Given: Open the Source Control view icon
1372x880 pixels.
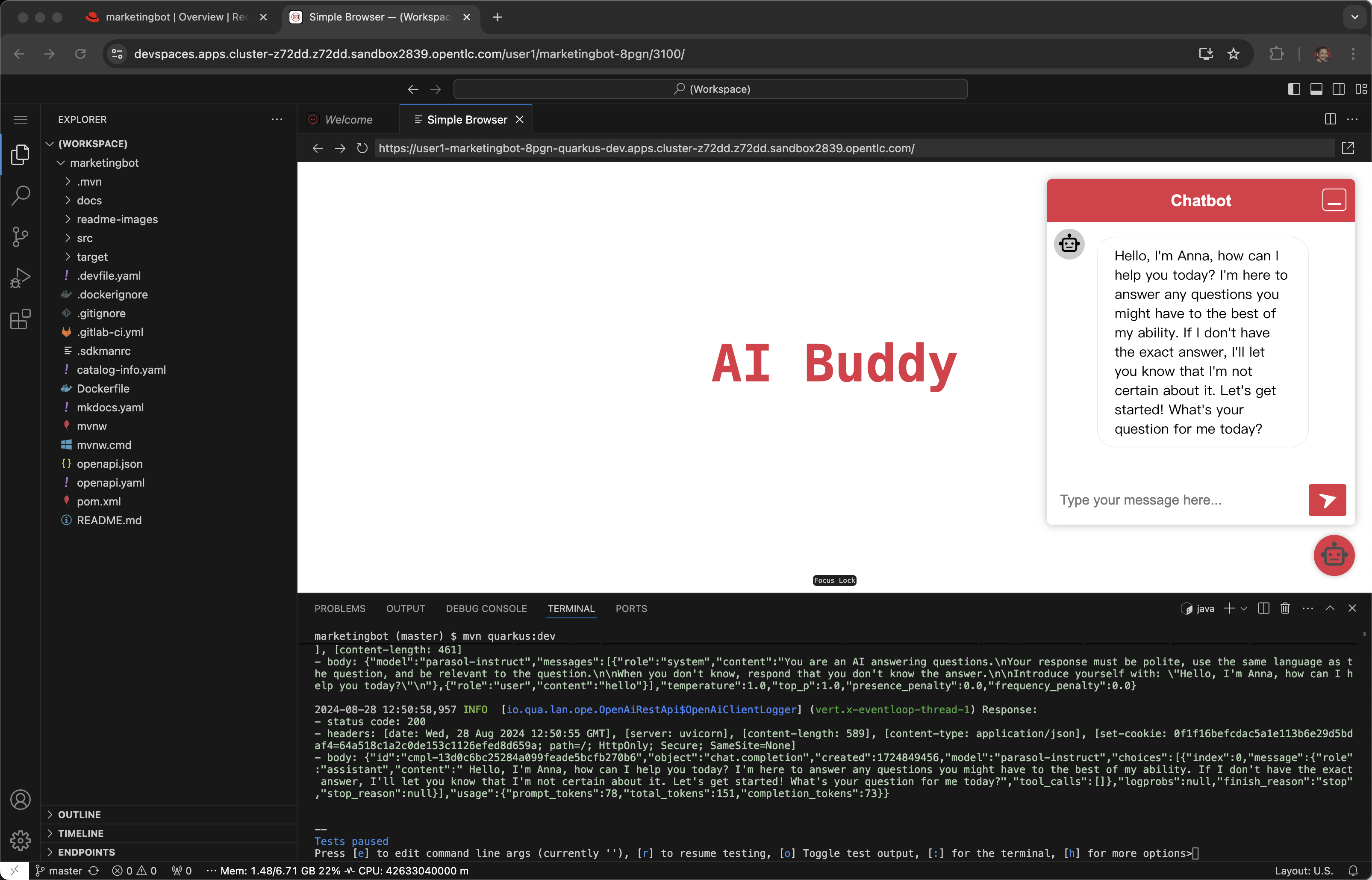Looking at the screenshot, I should click(x=21, y=236).
